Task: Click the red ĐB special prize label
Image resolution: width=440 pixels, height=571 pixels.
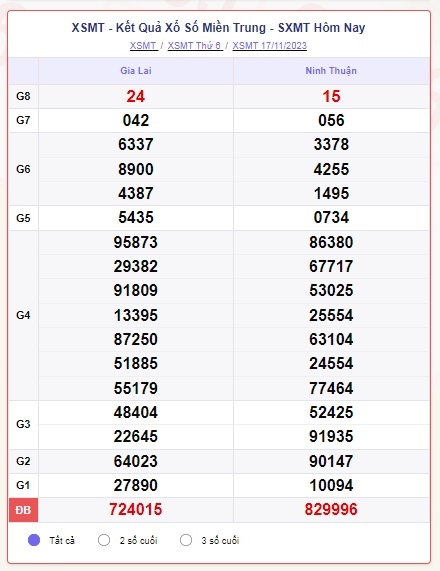Action: pos(23,510)
